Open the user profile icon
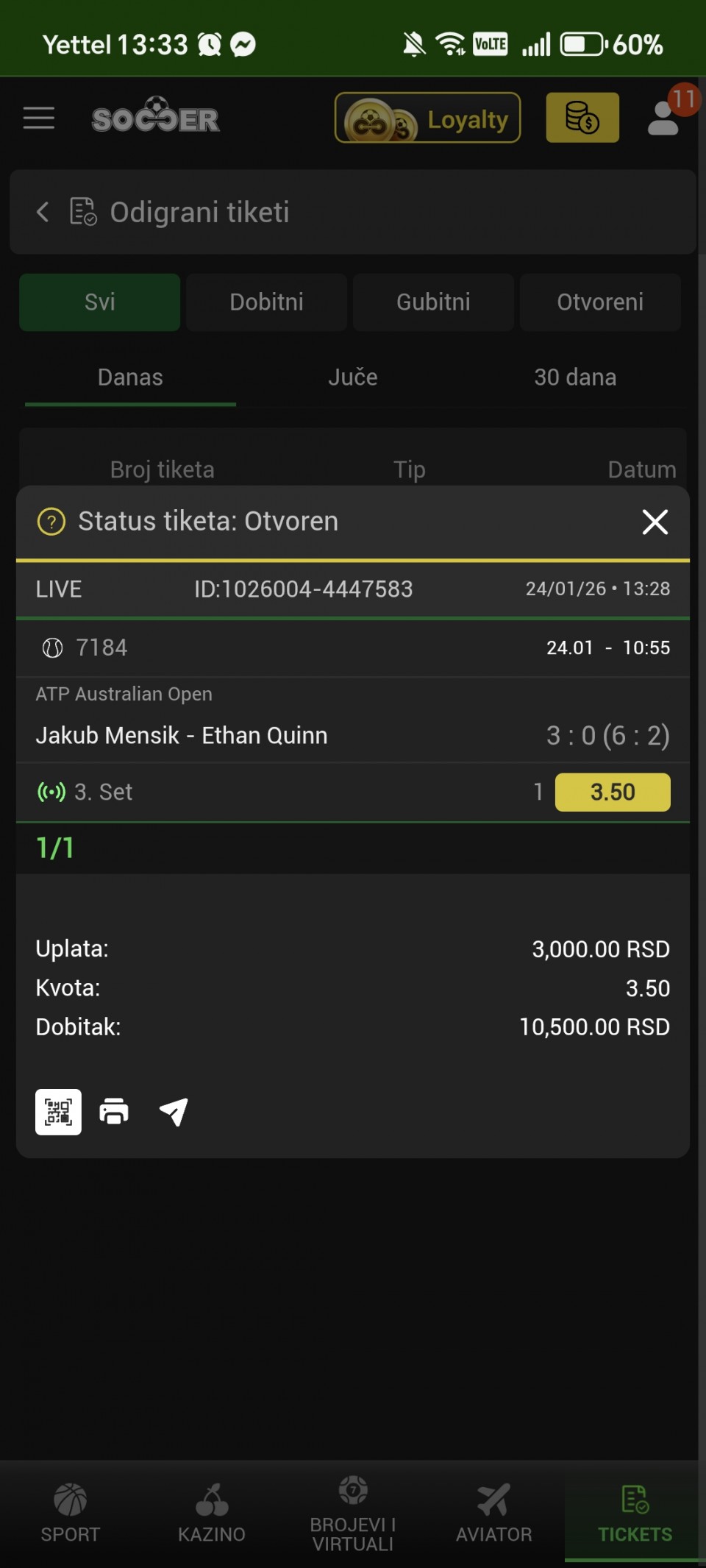The width and height of the screenshot is (706, 1568). point(664,118)
